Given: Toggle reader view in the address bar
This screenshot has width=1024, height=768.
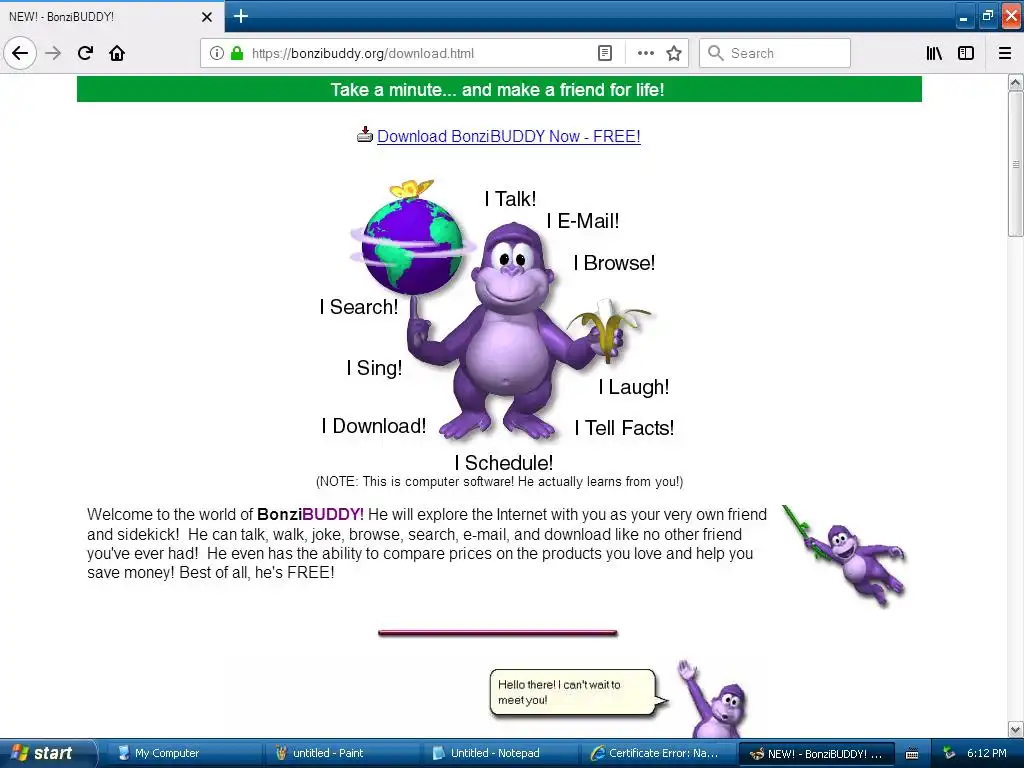Looking at the screenshot, I should coord(605,53).
